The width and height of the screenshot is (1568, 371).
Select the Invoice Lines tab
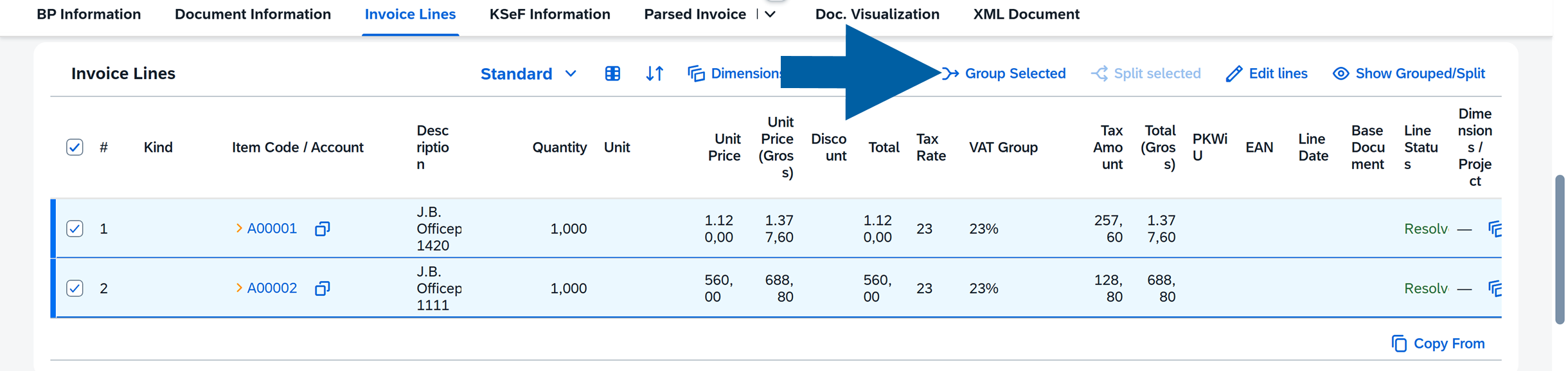(x=410, y=14)
